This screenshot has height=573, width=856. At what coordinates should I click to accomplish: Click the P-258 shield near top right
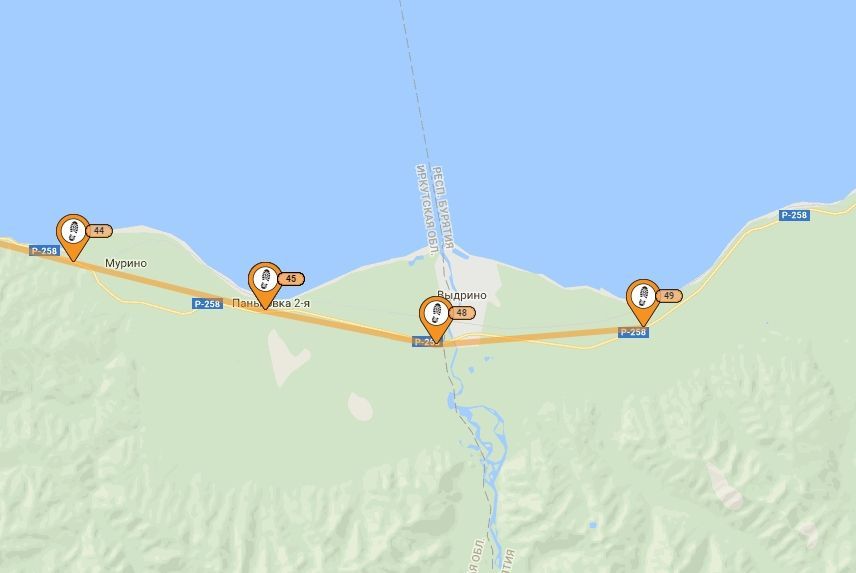coord(794,215)
